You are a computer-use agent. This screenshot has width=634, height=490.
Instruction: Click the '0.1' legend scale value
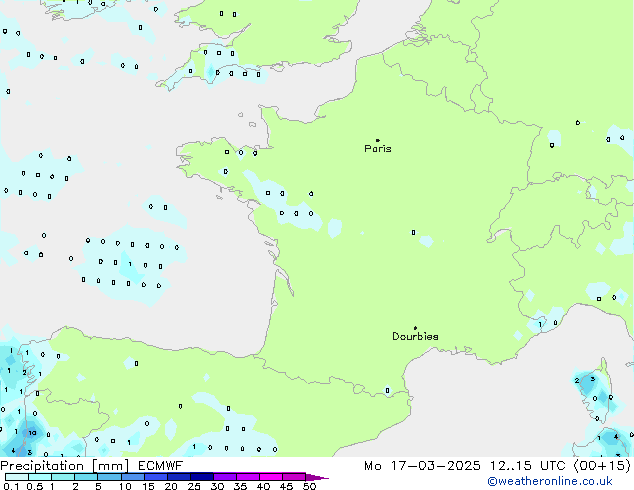click(11, 486)
